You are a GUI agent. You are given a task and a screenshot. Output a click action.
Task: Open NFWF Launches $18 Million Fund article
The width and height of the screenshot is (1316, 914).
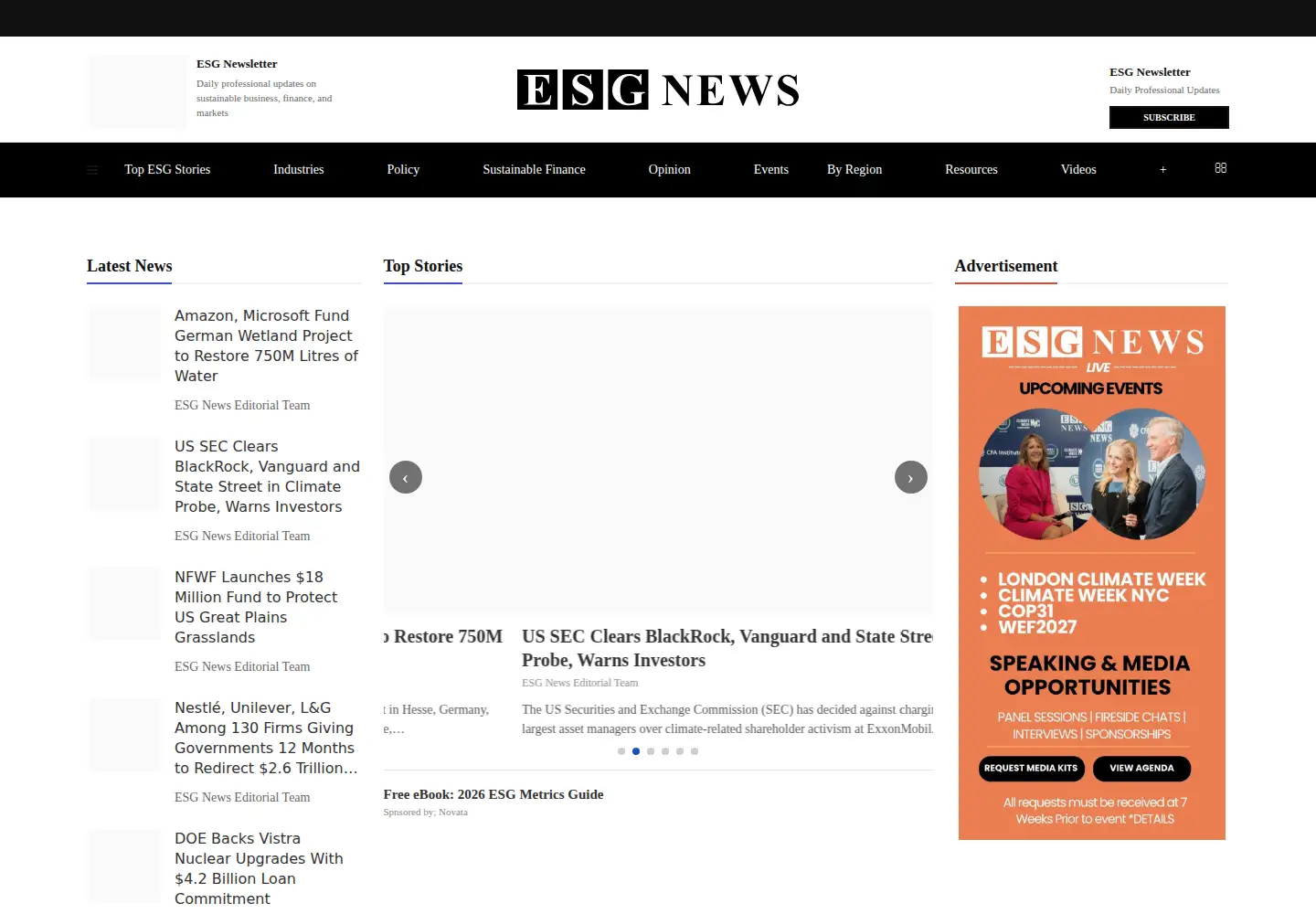click(256, 607)
